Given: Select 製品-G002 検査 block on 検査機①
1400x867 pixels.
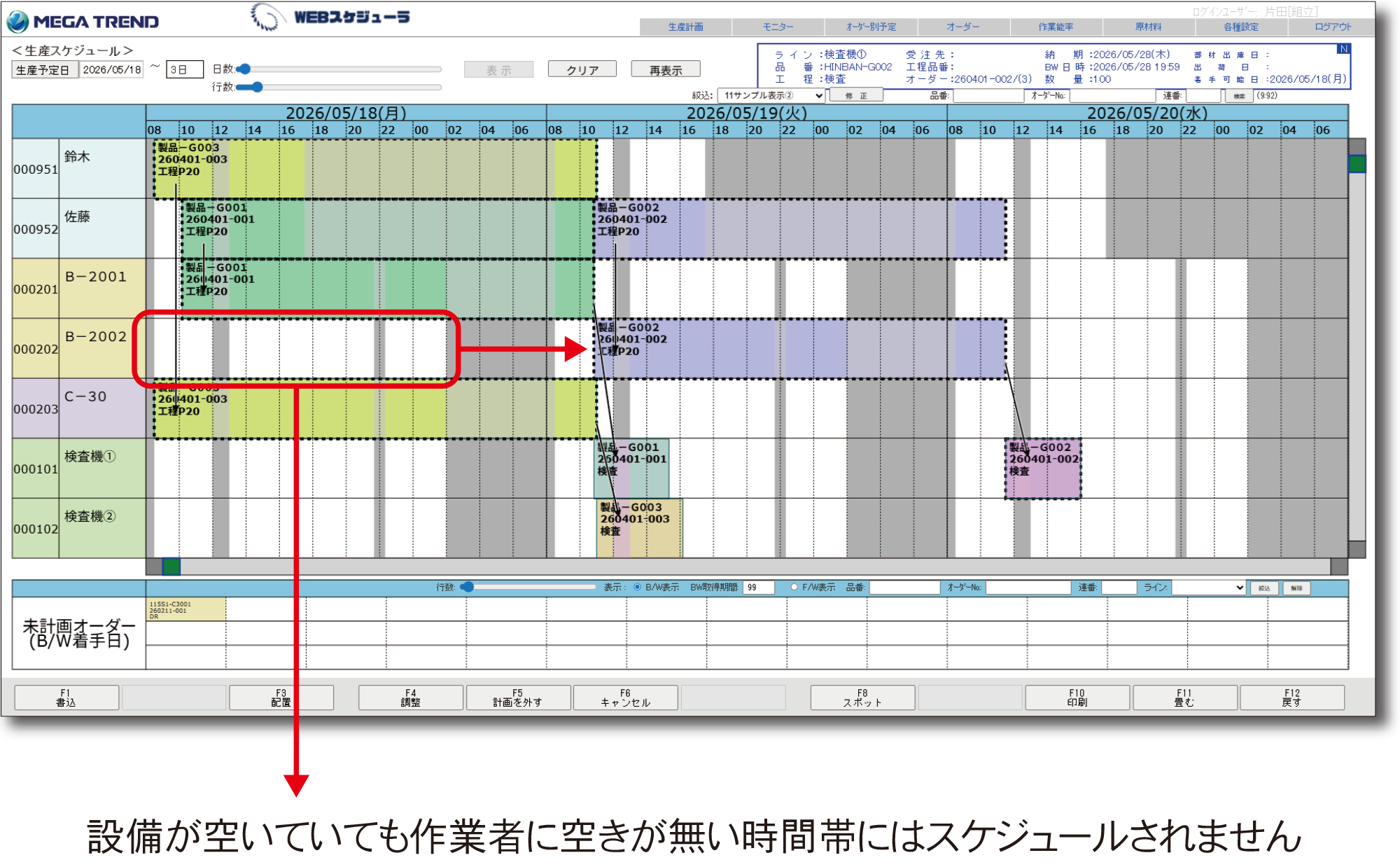Looking at the screenshot, I should pos(1043,469).
